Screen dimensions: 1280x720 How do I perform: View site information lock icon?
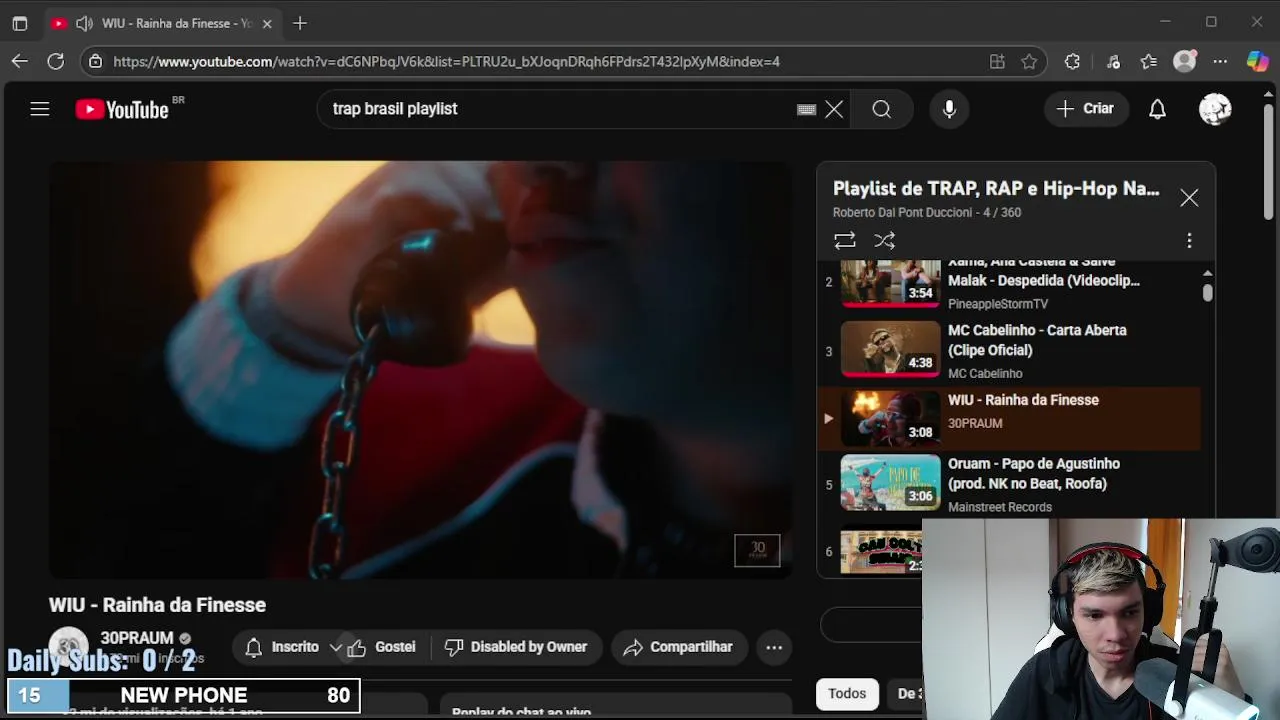[x=95, y=61]
